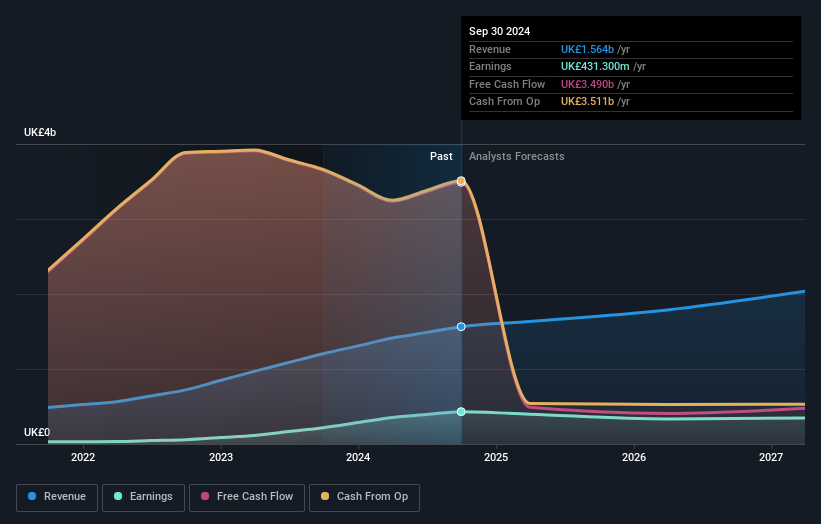Toggle the Free Cash Flow legend button
The image size is (821, 524).
(x=247, y=497)
